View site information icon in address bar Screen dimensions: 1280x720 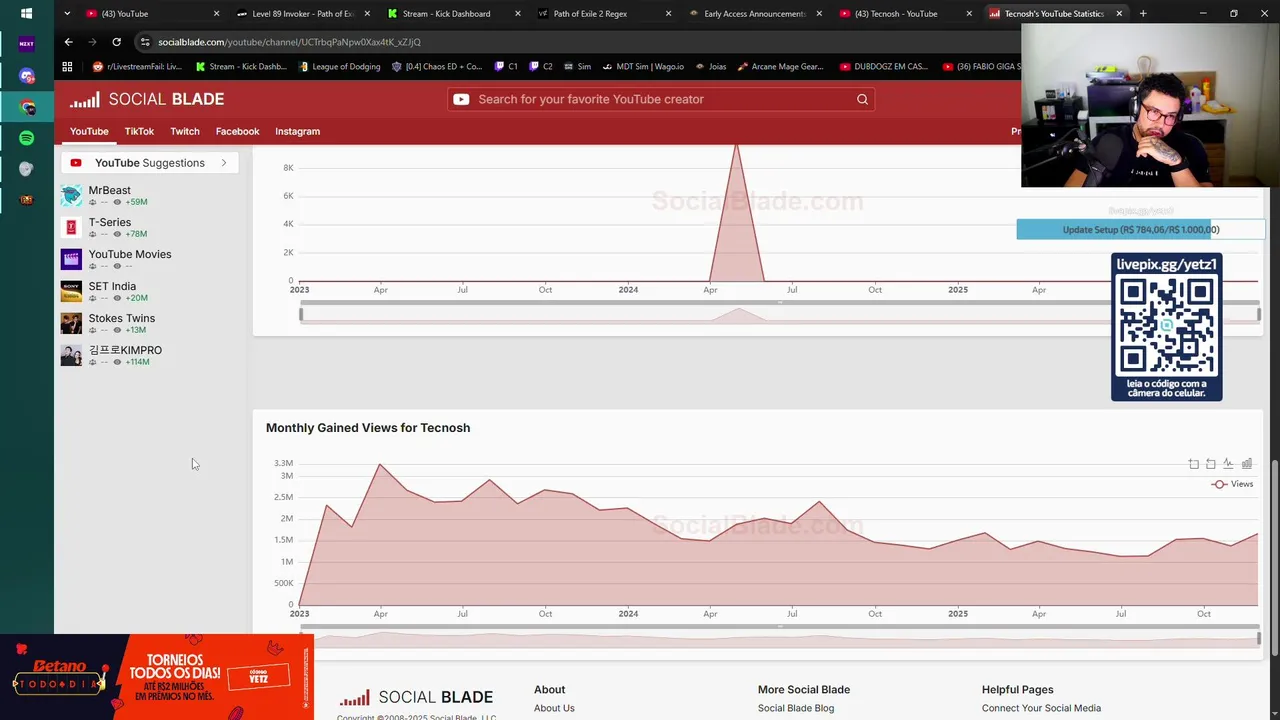[145, 42]
